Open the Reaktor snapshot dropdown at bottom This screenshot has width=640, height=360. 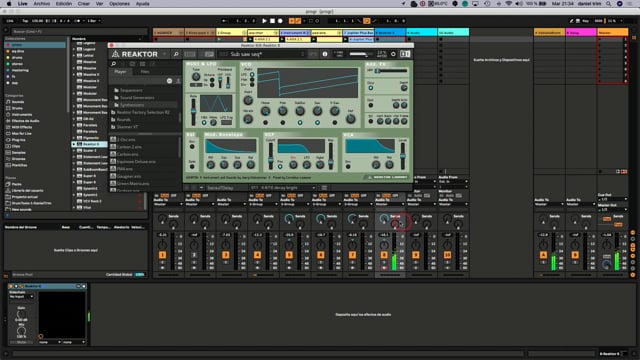point(283,188)
